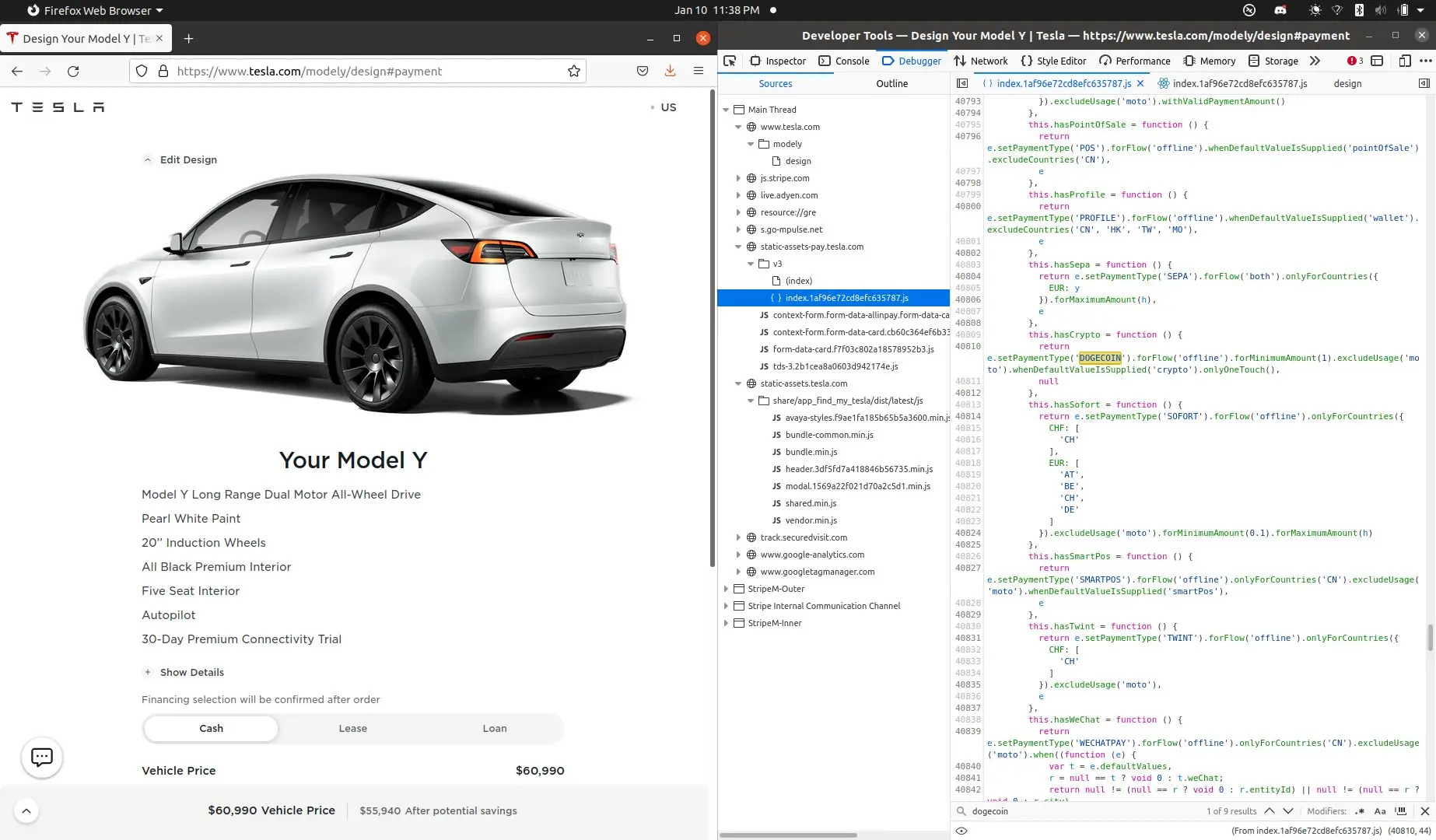Collapse the Main Thread tree node
This screenshot has height=840, width=1436.
click(x=726, y=110)
